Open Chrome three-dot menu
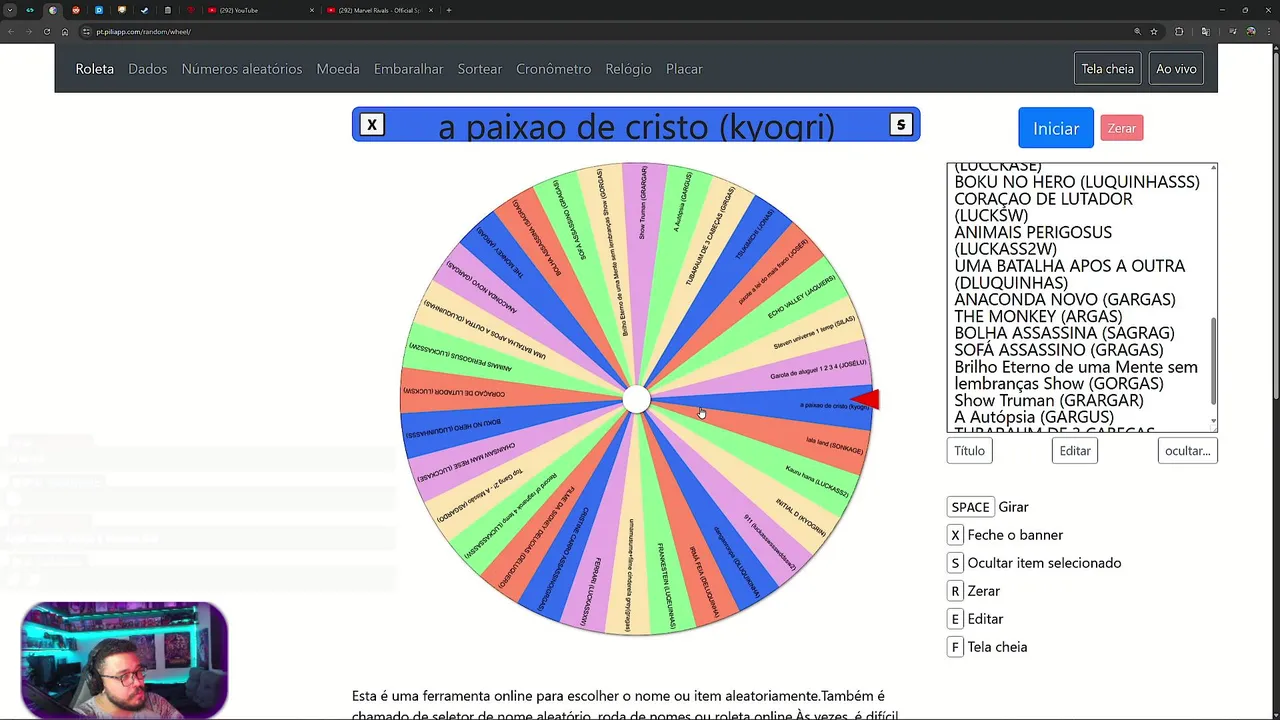 coord(1268,31)
